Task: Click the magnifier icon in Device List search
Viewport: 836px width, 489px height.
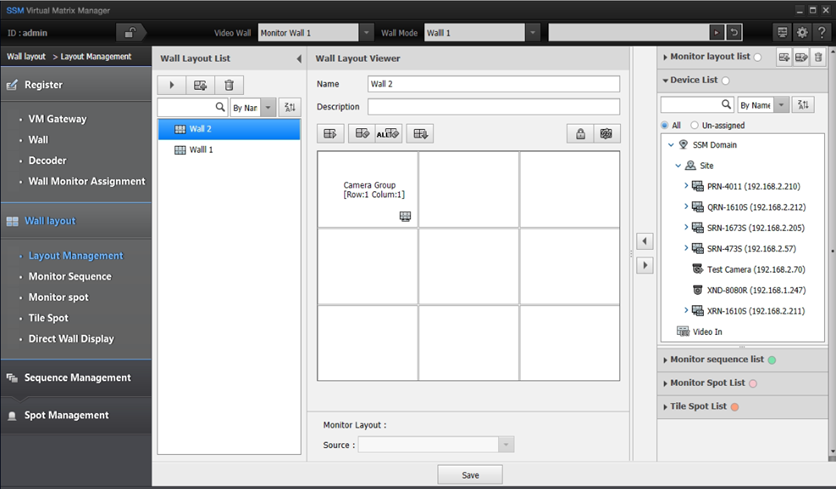Action: coord(726,105)
